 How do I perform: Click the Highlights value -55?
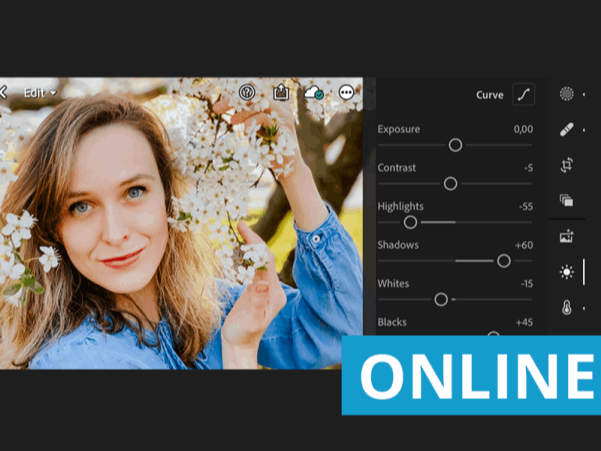point(526,207)
